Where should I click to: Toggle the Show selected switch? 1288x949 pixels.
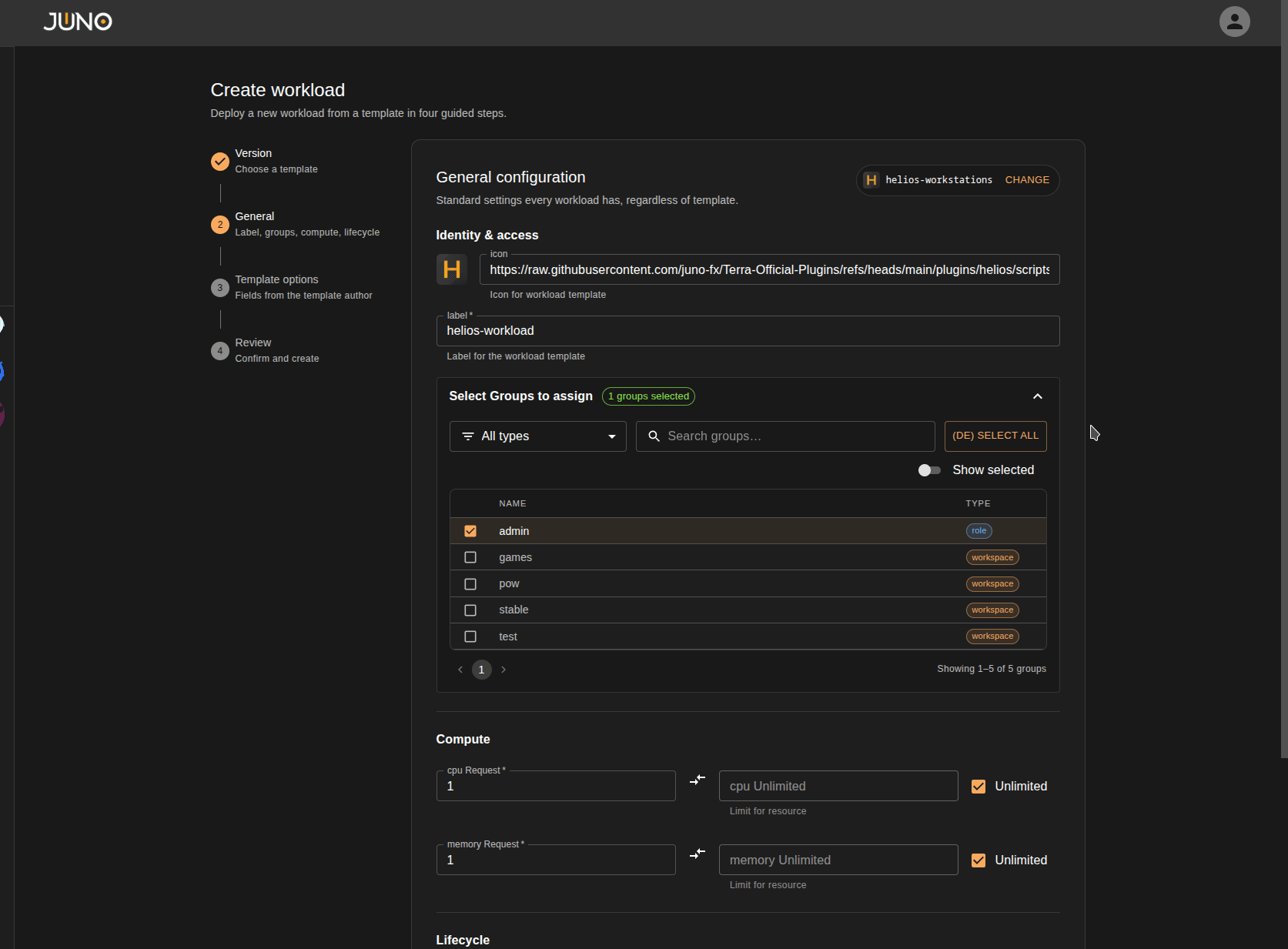[x=929, y=470]
